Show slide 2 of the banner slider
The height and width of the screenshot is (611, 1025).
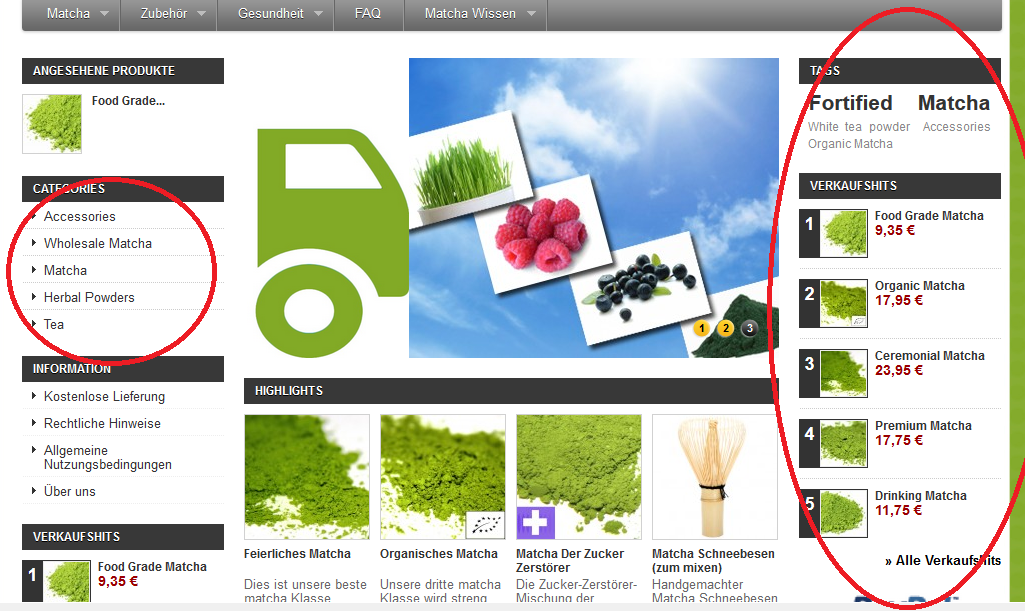click(x=726, y=328)
